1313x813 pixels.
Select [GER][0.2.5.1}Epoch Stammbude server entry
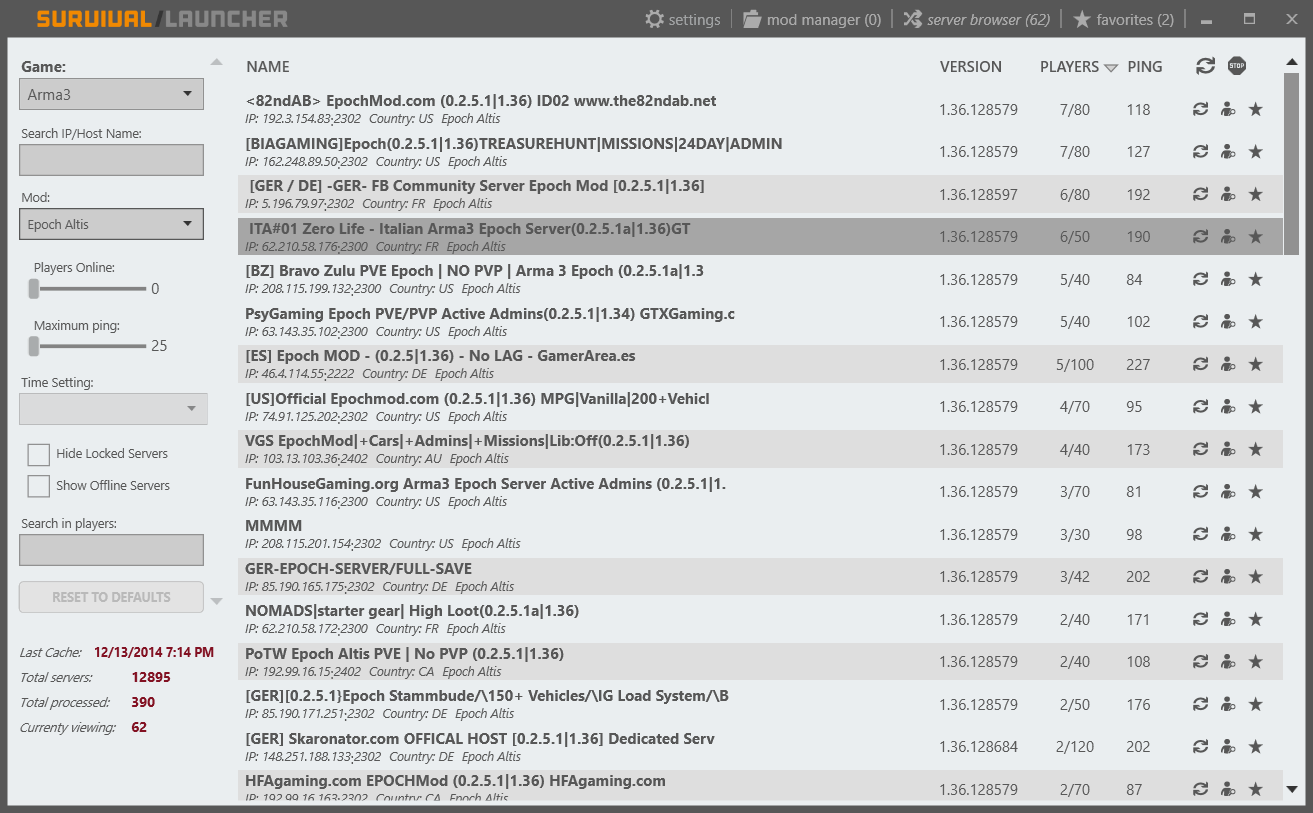[x=760, y=704]
